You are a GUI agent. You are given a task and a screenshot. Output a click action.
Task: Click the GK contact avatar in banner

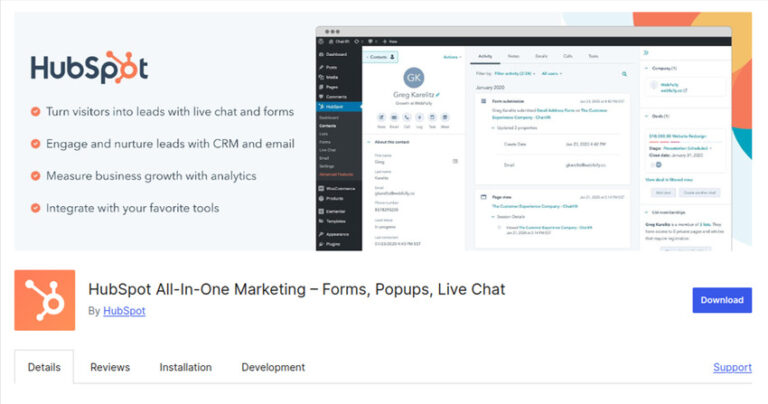tap(414, 77)
